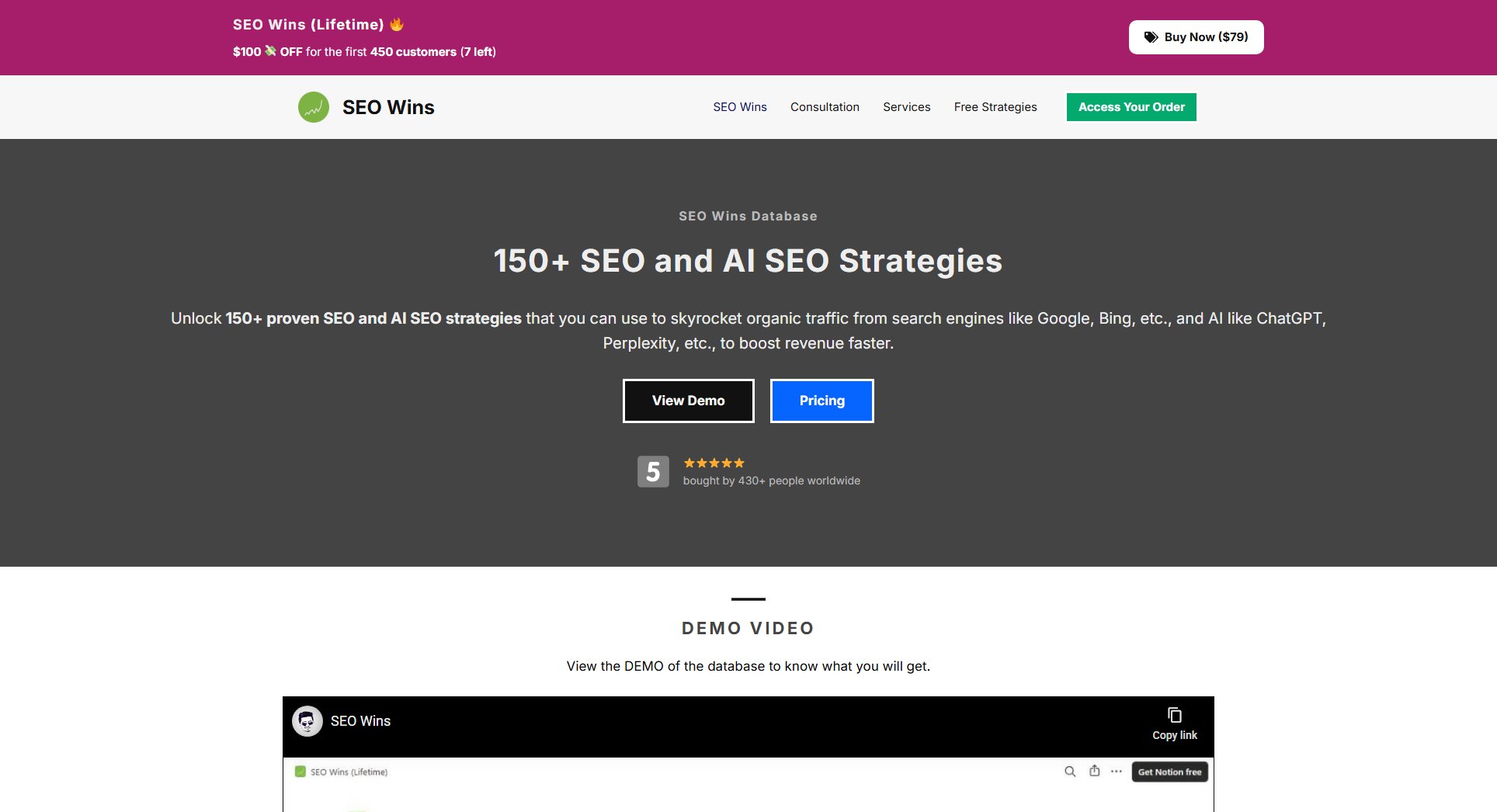Open the Consultation nav link
The width and height of the screenshot is (1497, 812).
825,107
